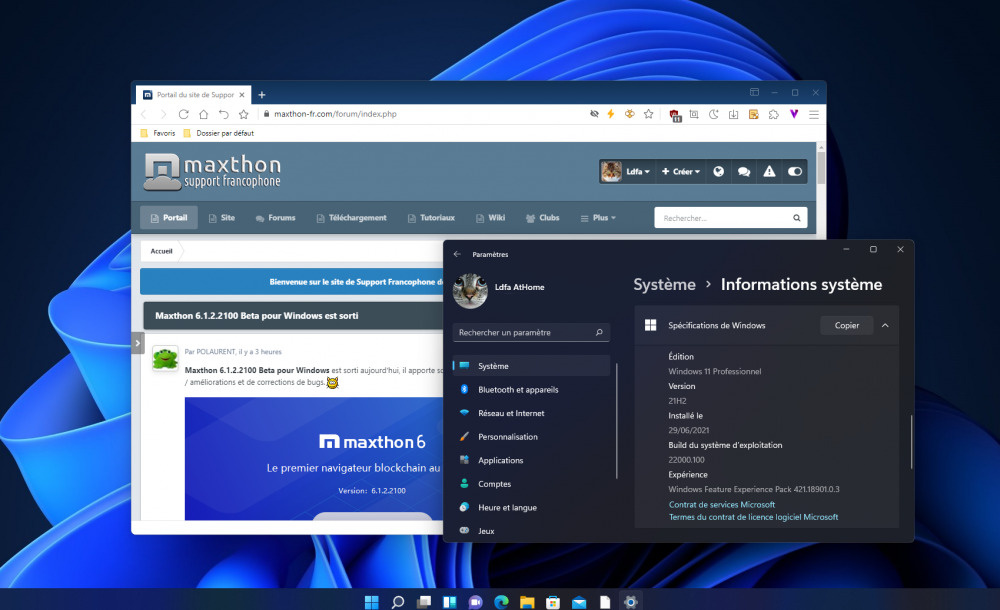Select Bluetooth et appareils in settings sidebar
The image size is (1000, 610).
pyautogui.click(x=518, y=389)
